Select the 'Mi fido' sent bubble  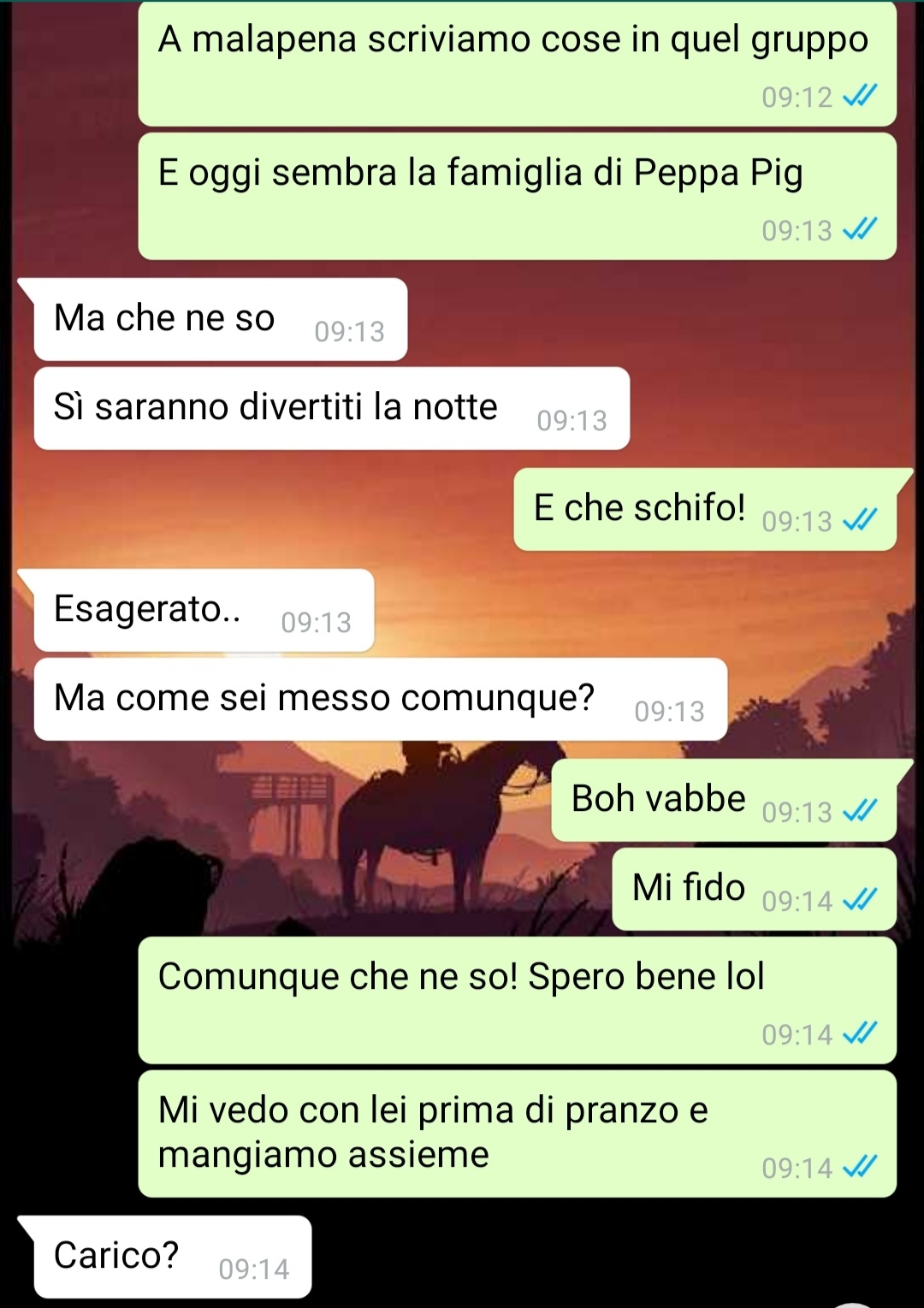tap(754, 889)
